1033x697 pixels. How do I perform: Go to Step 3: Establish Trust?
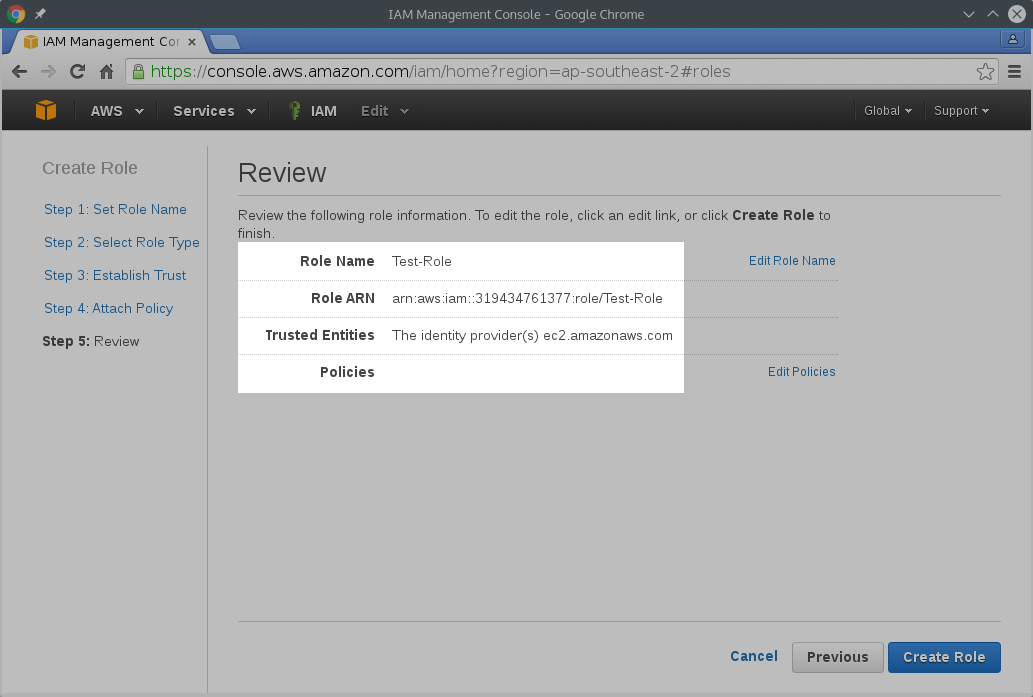(x=115, y=275)
